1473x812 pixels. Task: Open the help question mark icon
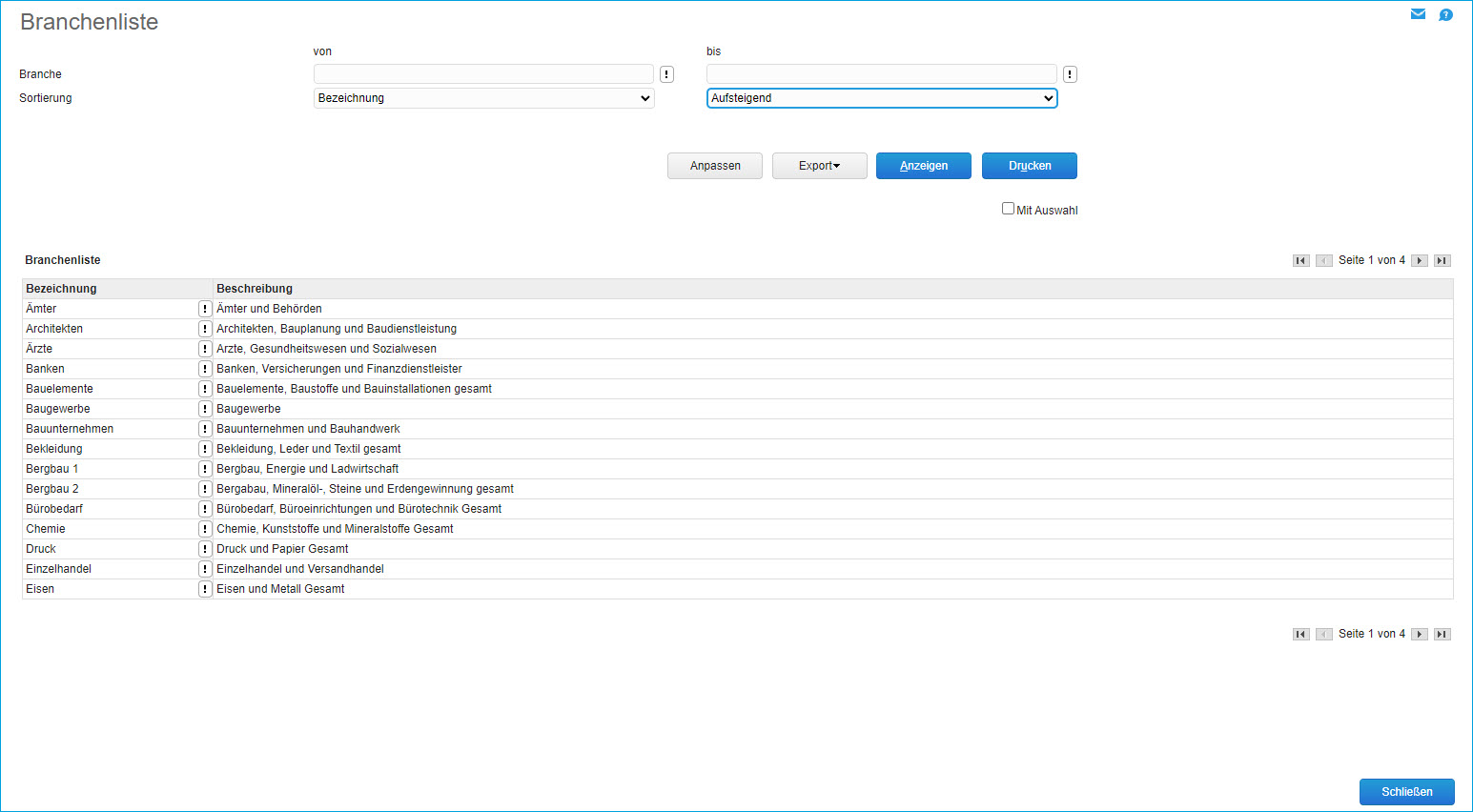(1445, 14)
